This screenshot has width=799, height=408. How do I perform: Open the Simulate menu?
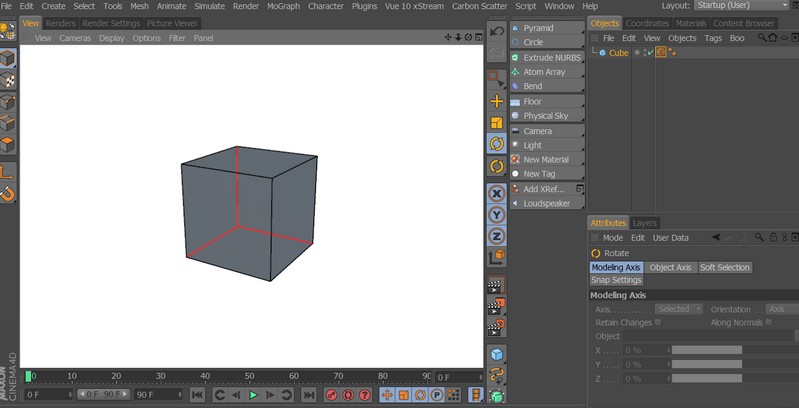(x=209, y=6)
